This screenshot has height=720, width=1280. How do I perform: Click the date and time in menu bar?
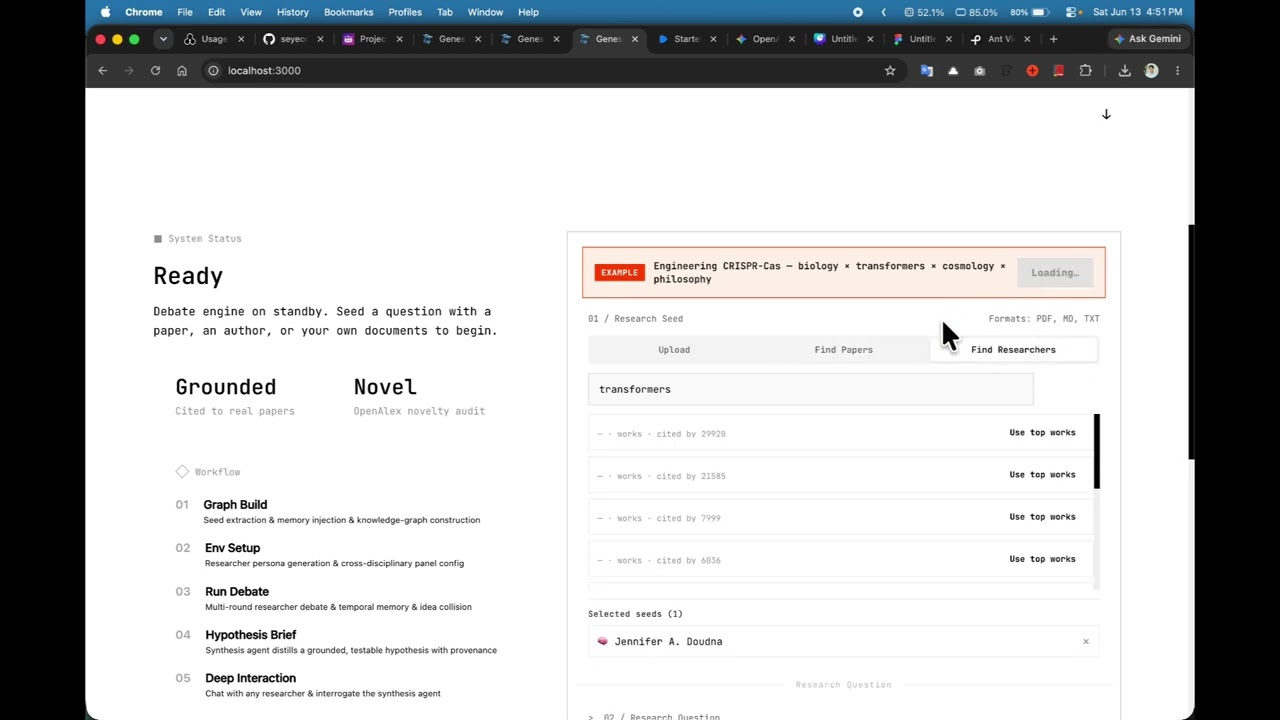[1137, 12]
